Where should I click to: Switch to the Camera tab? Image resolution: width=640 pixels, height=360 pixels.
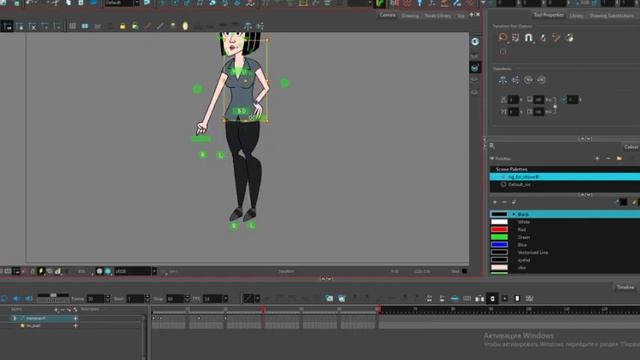[x=387, y=15]
